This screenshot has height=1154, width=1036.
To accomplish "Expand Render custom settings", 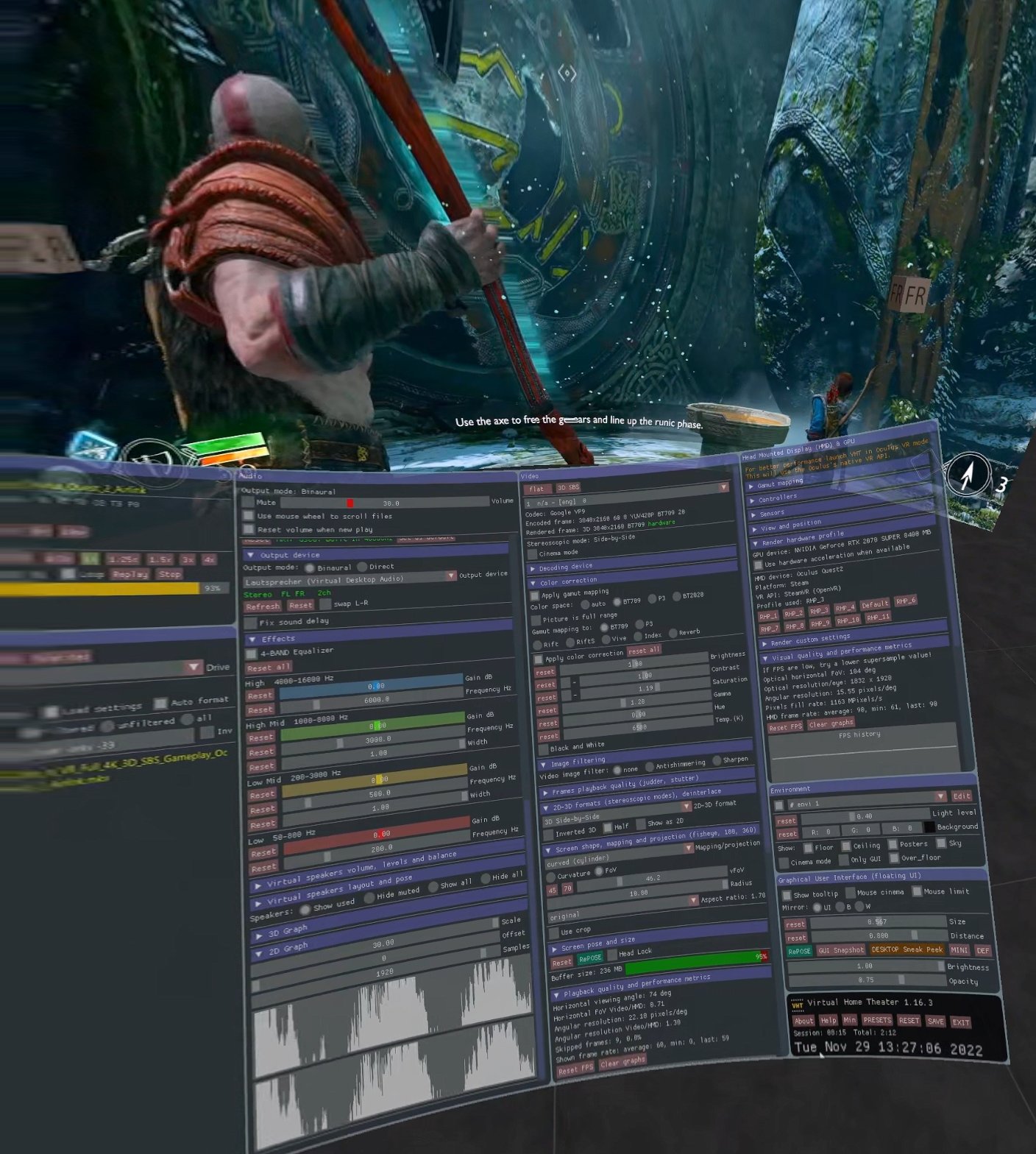I will [x=854, y=635].
